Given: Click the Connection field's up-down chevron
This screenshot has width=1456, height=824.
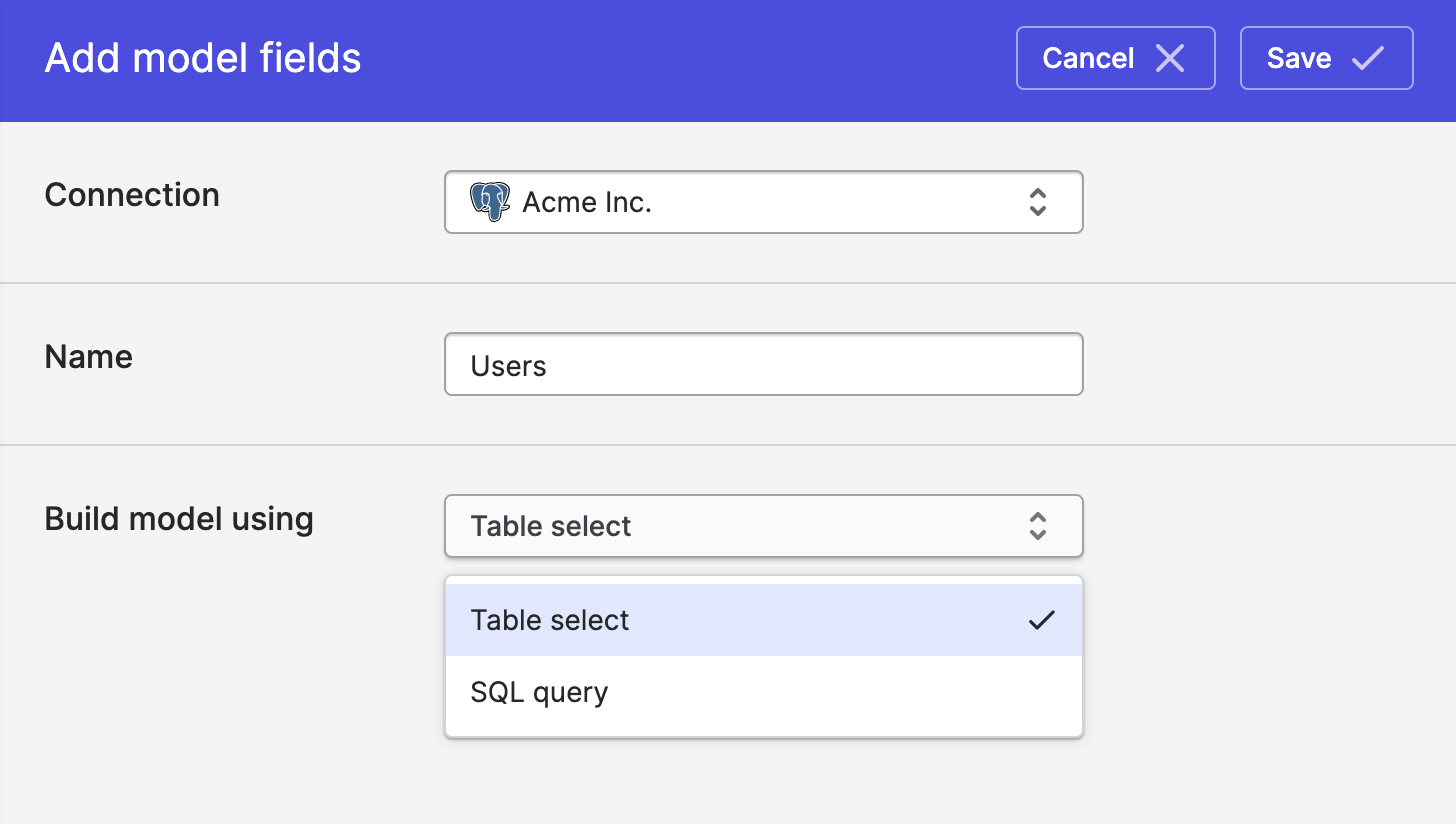Looking at the screenshot, I should 1037,202.
